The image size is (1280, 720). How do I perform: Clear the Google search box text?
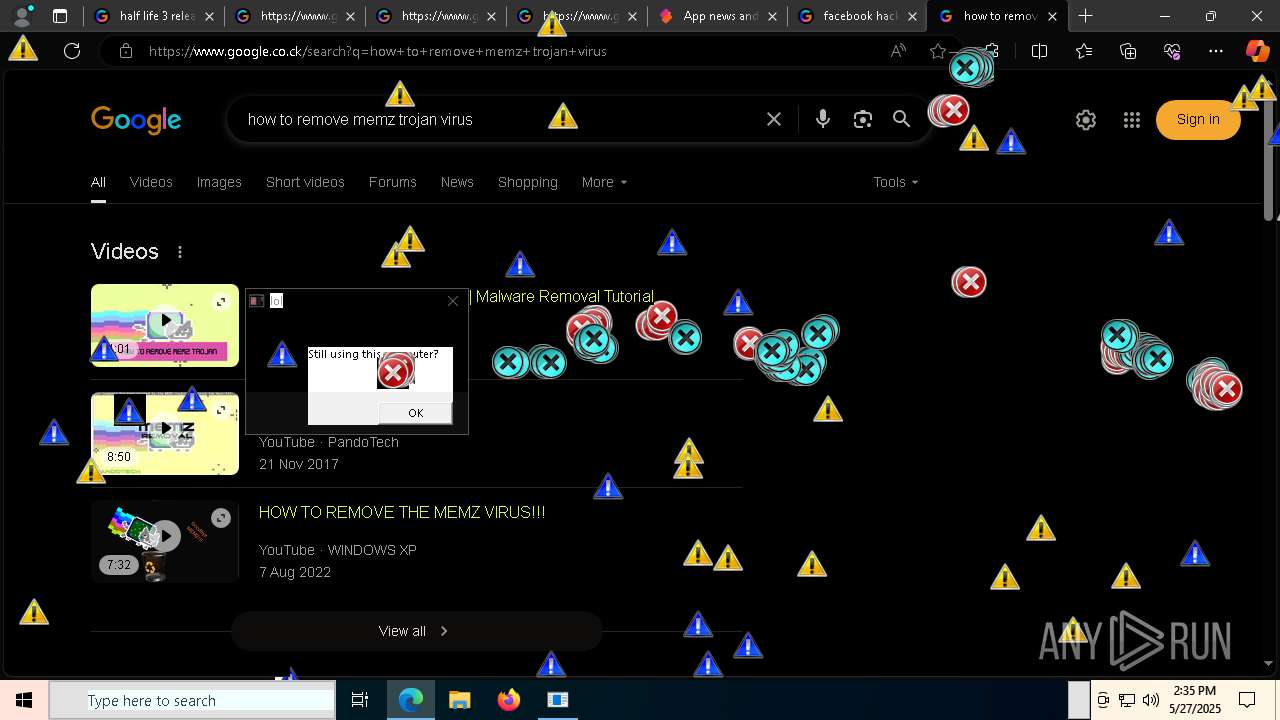pos(774,119)
